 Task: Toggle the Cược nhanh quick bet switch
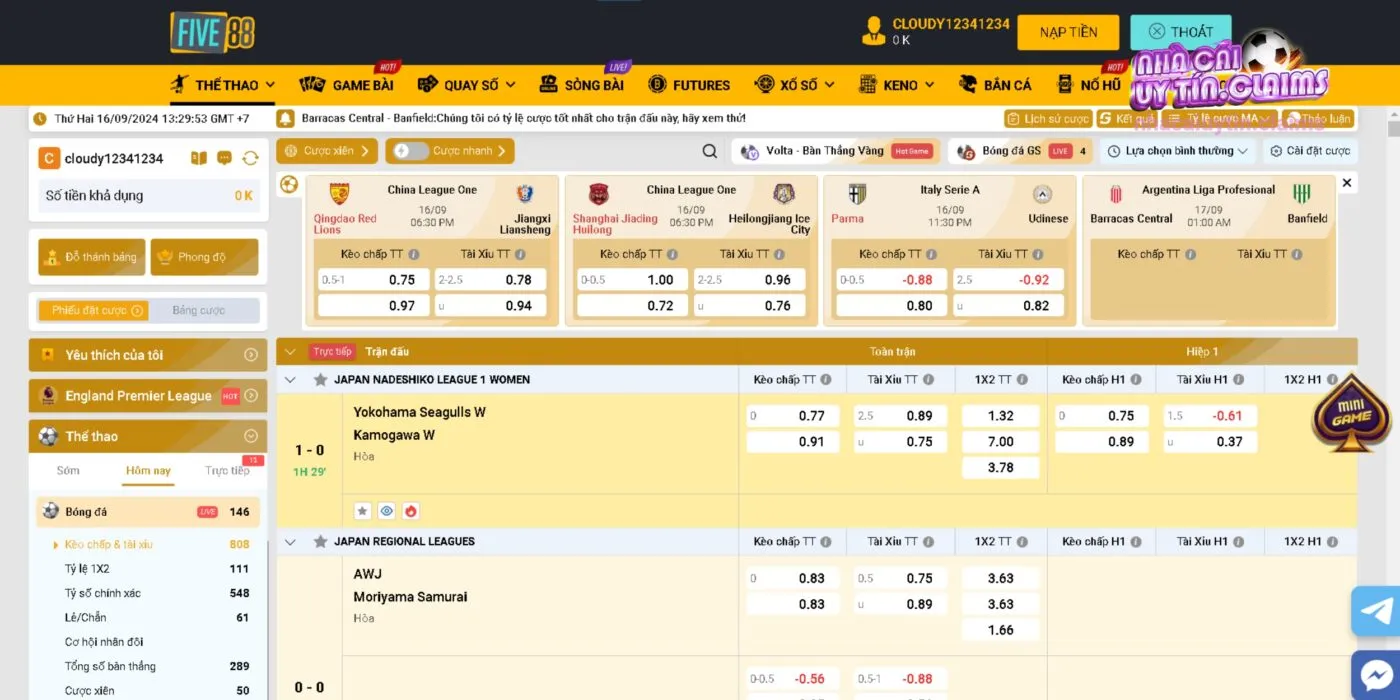(404, 151)
